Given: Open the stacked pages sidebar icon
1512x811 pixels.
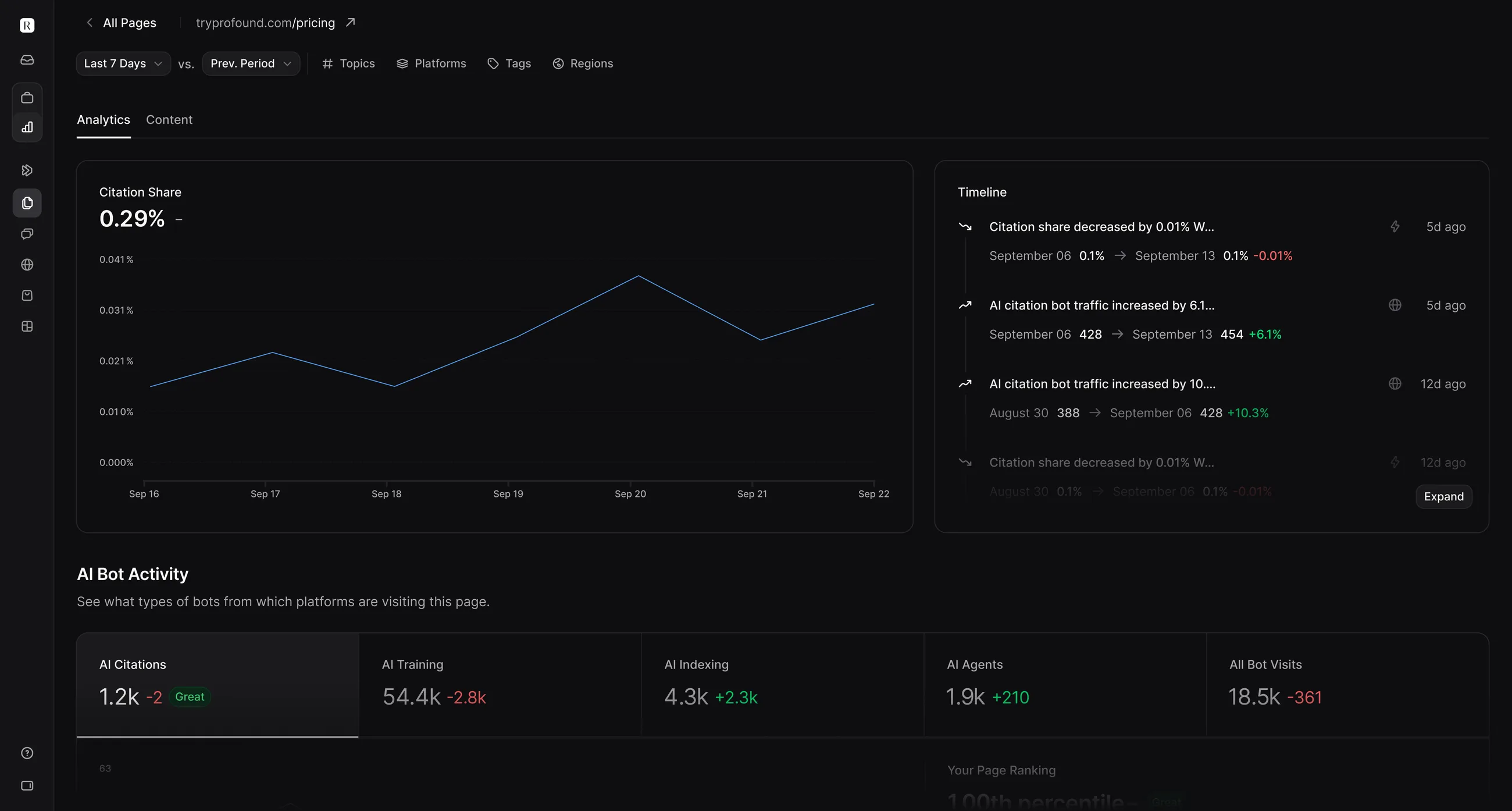Looking at the screenshot, I should (x=27, y=203).
